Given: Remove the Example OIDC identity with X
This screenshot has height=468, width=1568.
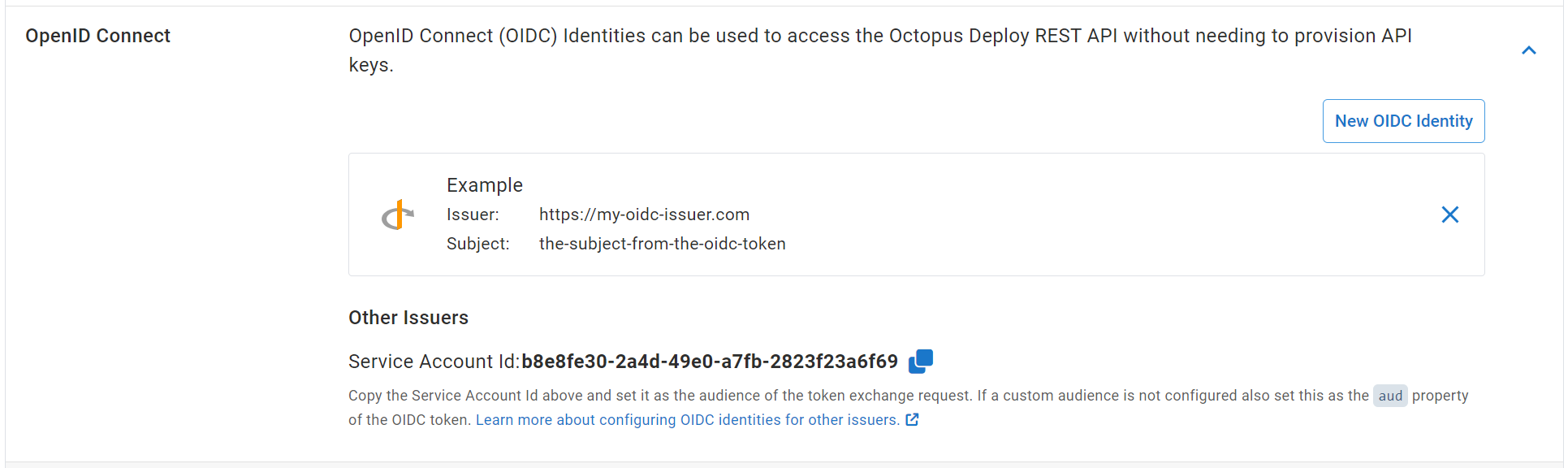Looking at the screenshot, I should coord(1449,214).
